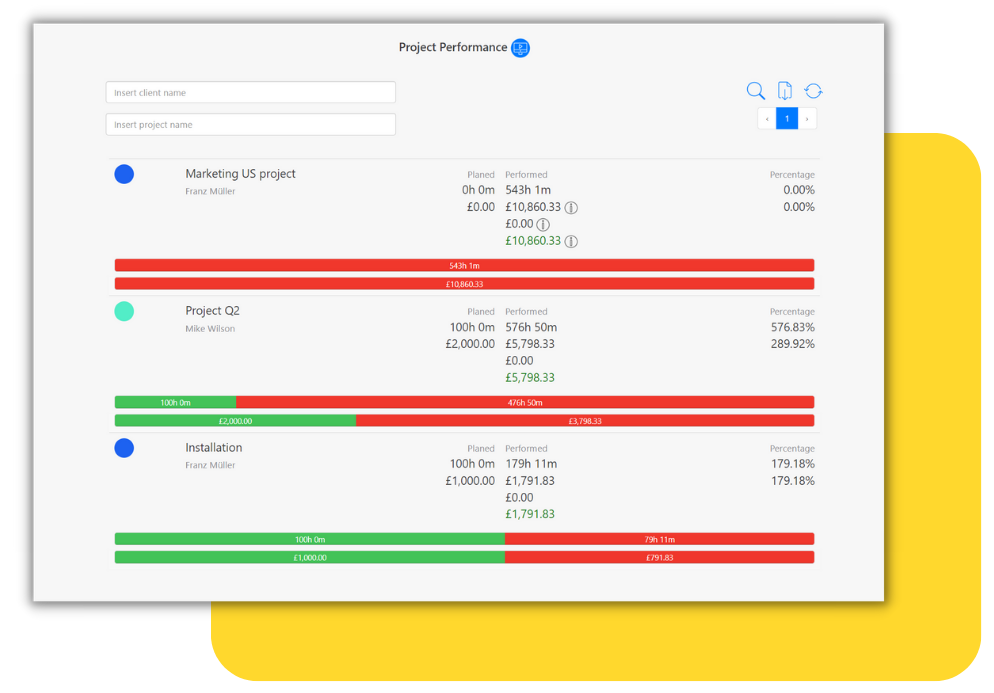This screenshot has height=693, width=994.
Task: Focus the Insert client name field
Action: (x=250, y=93)
